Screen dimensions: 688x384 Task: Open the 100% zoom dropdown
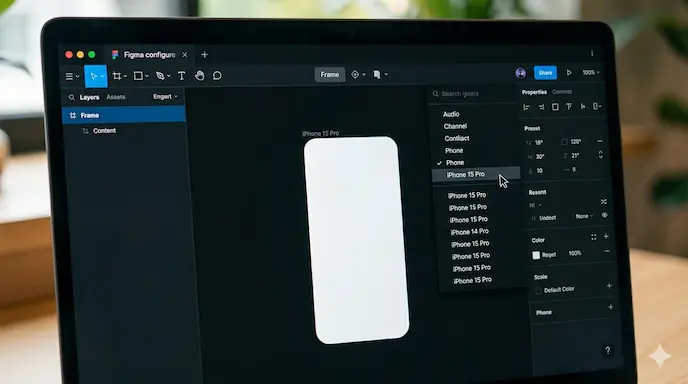(591, 72)
